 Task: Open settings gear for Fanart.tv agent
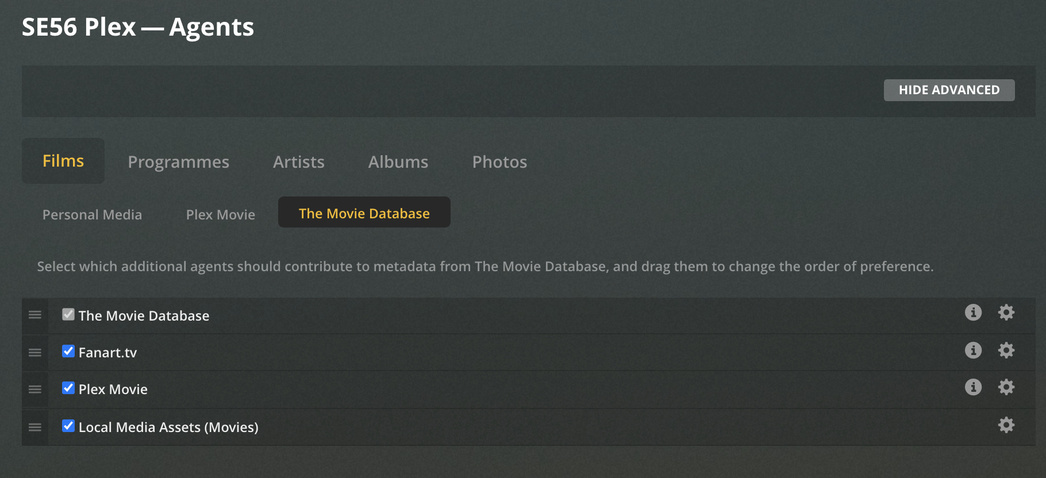click(1006, 350)
